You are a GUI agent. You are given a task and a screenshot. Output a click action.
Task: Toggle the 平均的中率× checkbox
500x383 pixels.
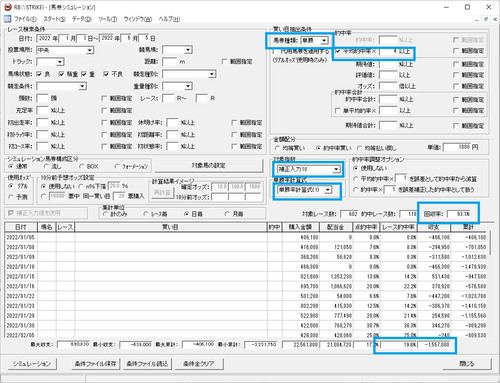click(338, 51)
